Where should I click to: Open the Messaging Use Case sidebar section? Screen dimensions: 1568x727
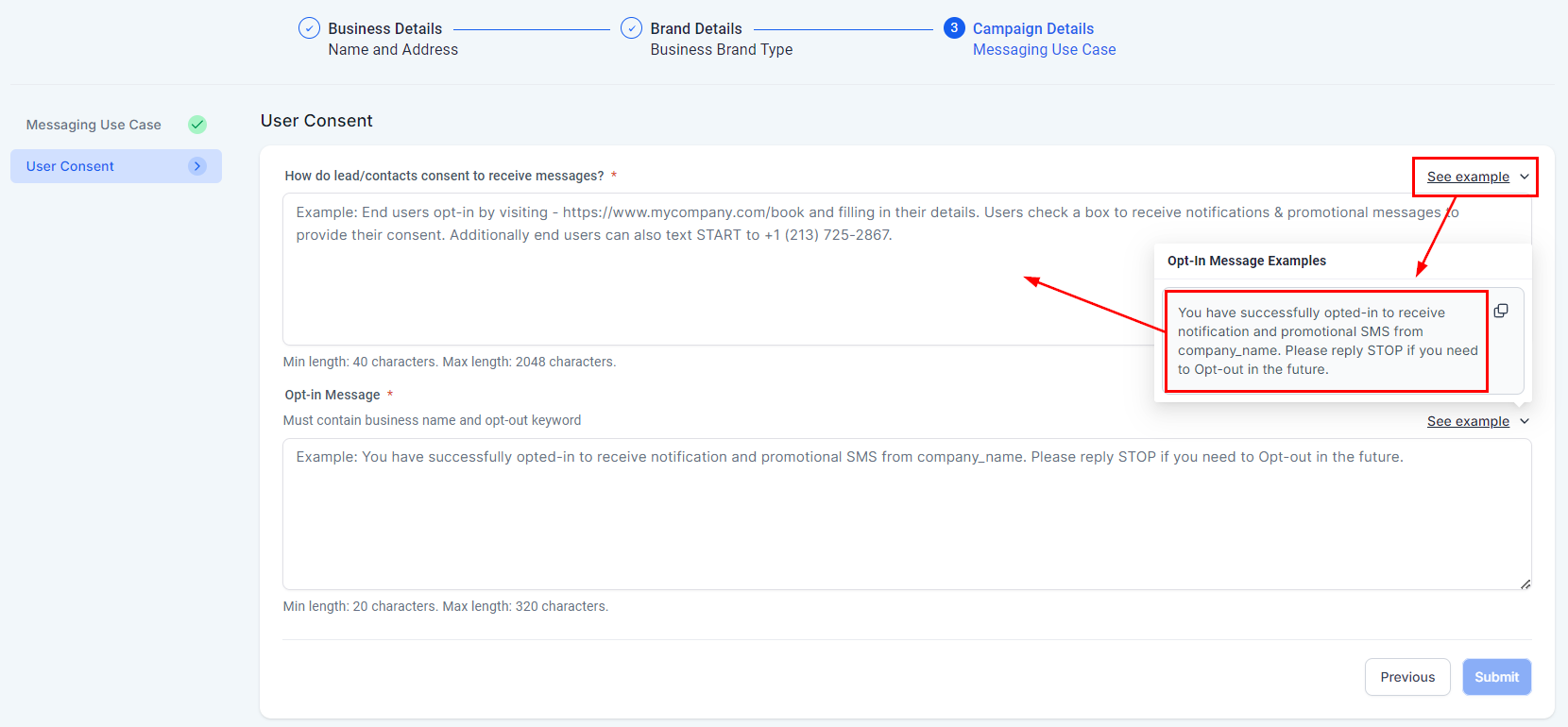[x=94, y=125]
